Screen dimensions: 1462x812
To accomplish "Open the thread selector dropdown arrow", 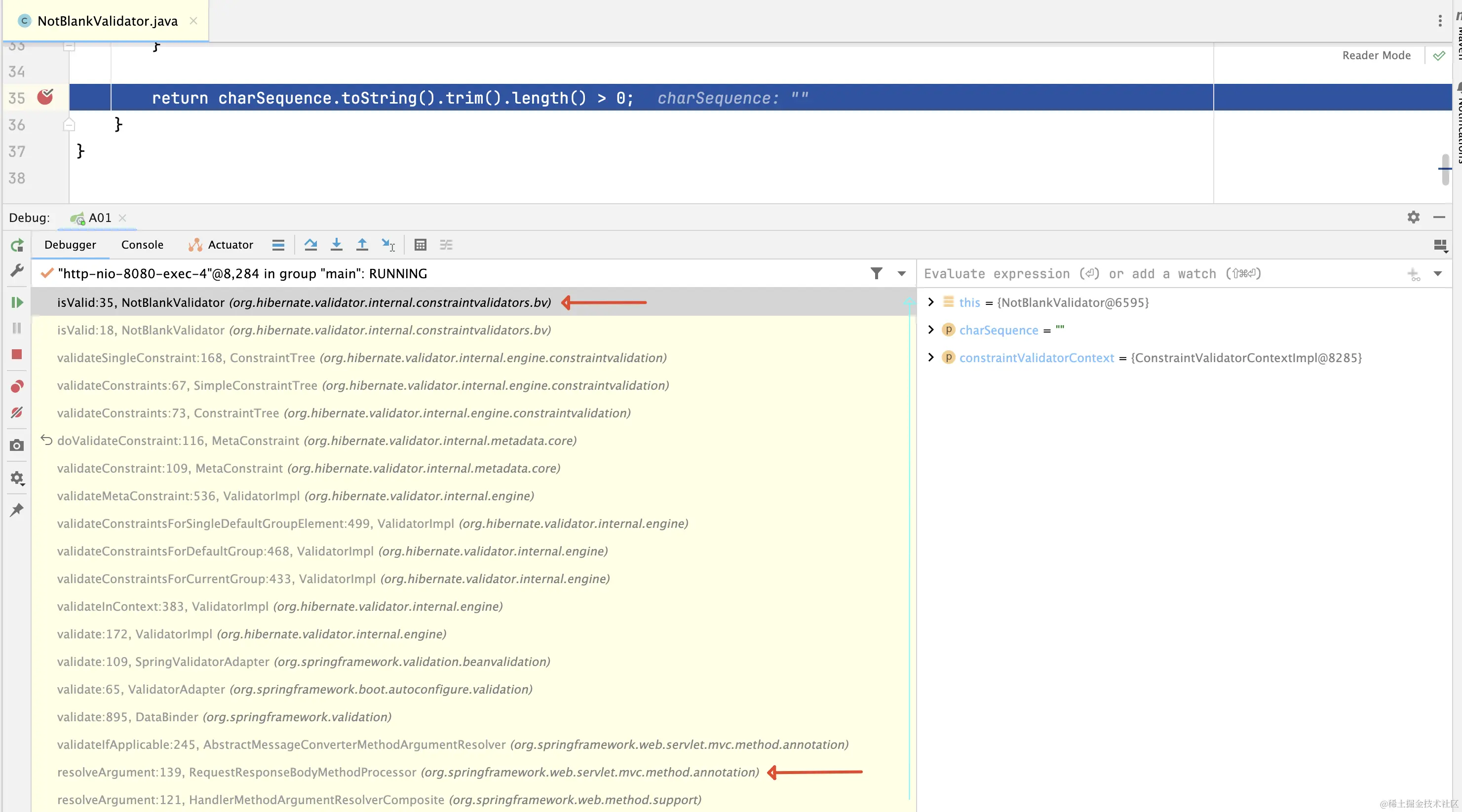I will 901,273.
